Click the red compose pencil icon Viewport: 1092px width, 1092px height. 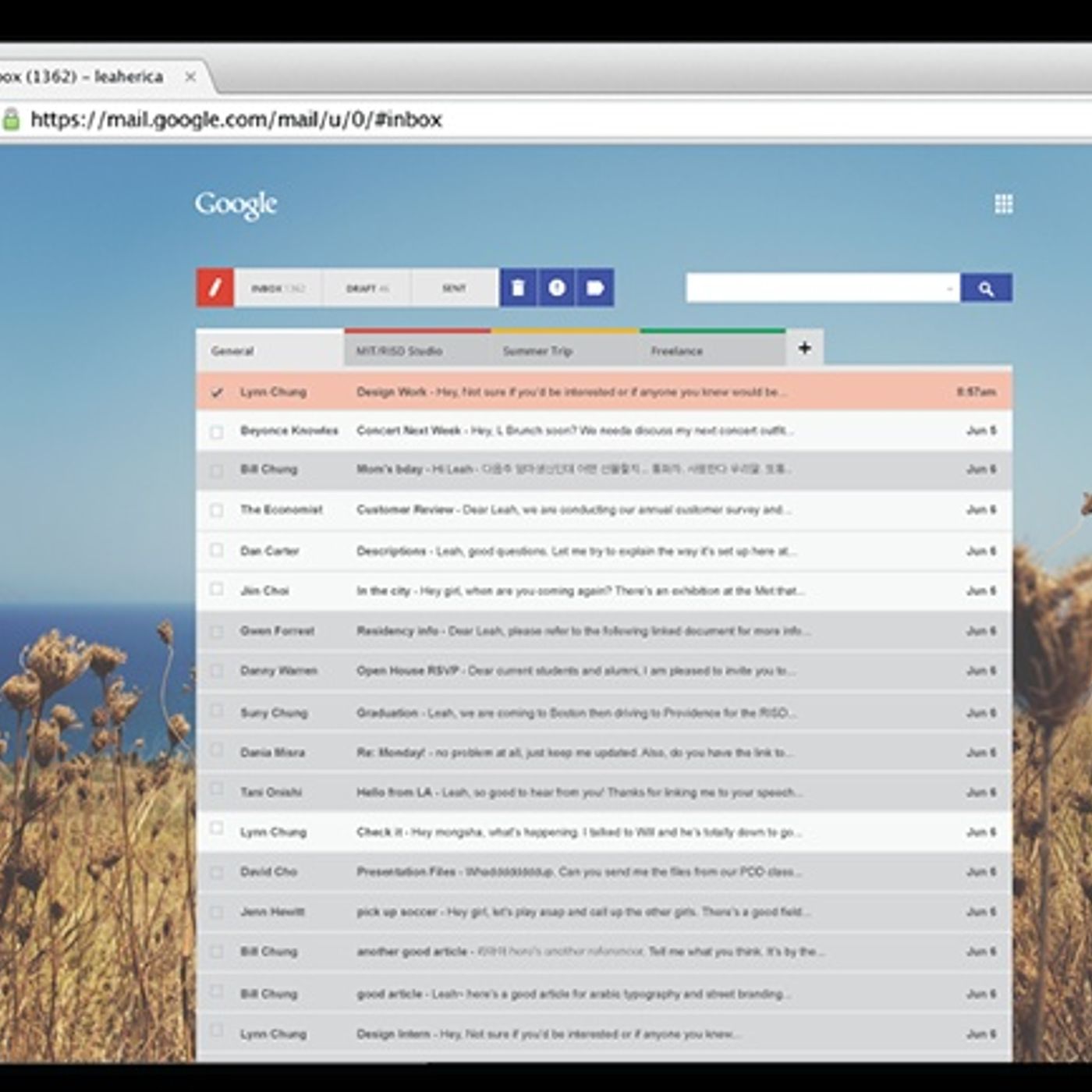tap(215, 288)
